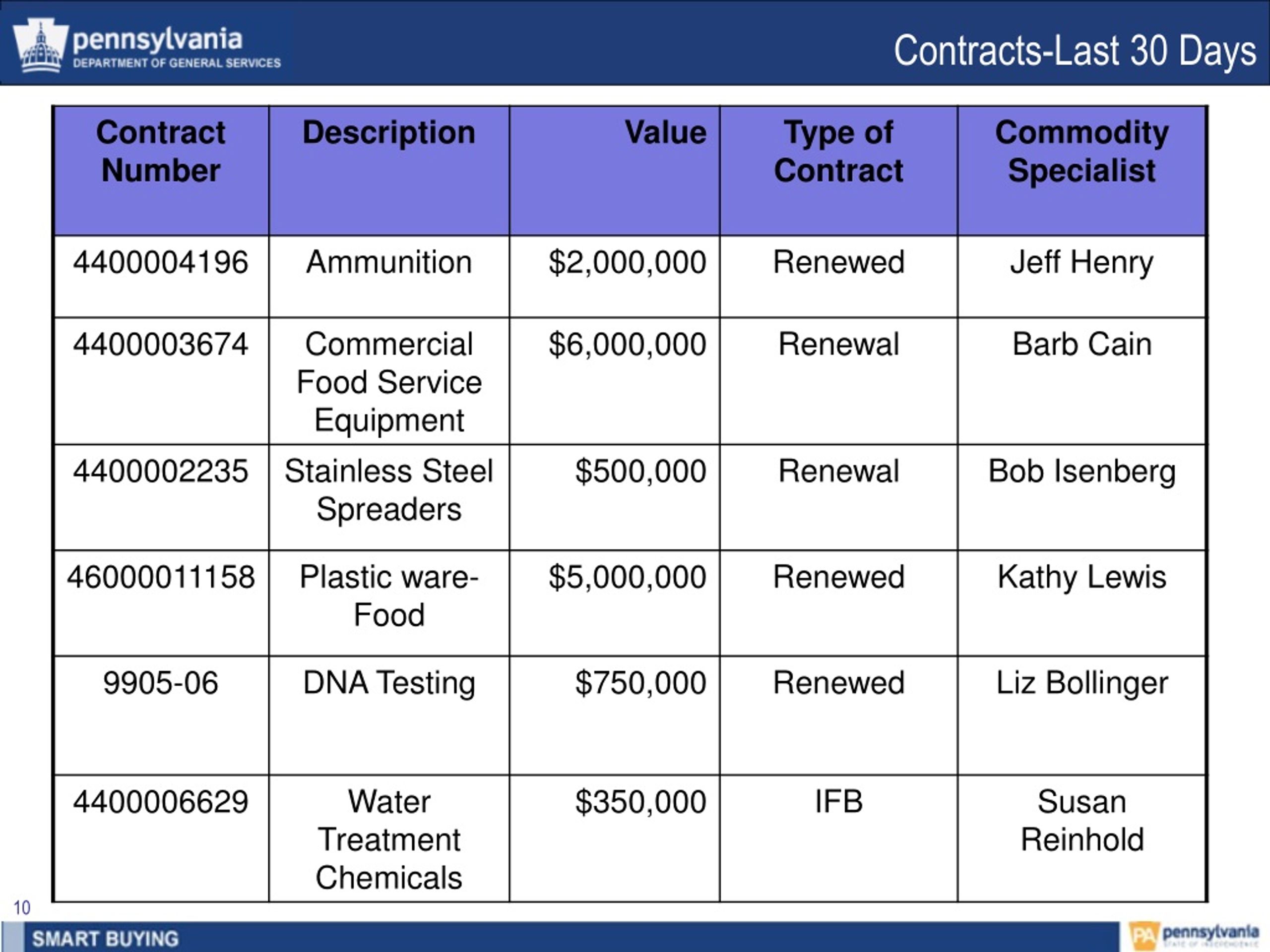Click the IFB contract type cell

click(x=838, y=838)
